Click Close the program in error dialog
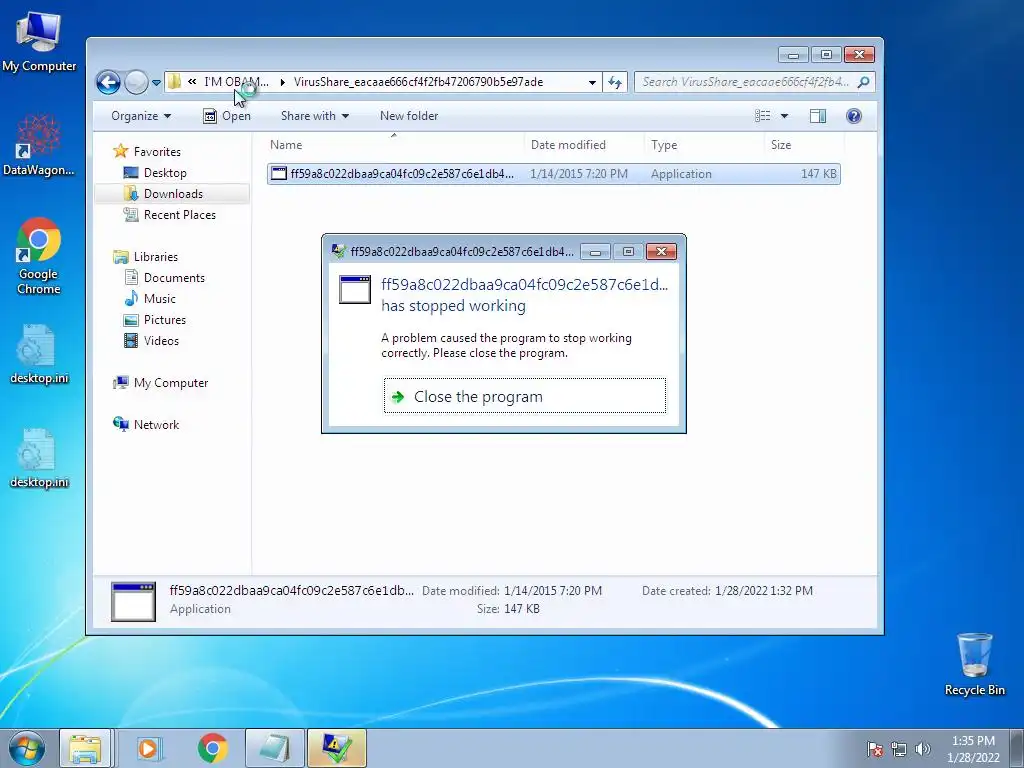Screen dimensions: 1024x768 click(x=525, y=396)
